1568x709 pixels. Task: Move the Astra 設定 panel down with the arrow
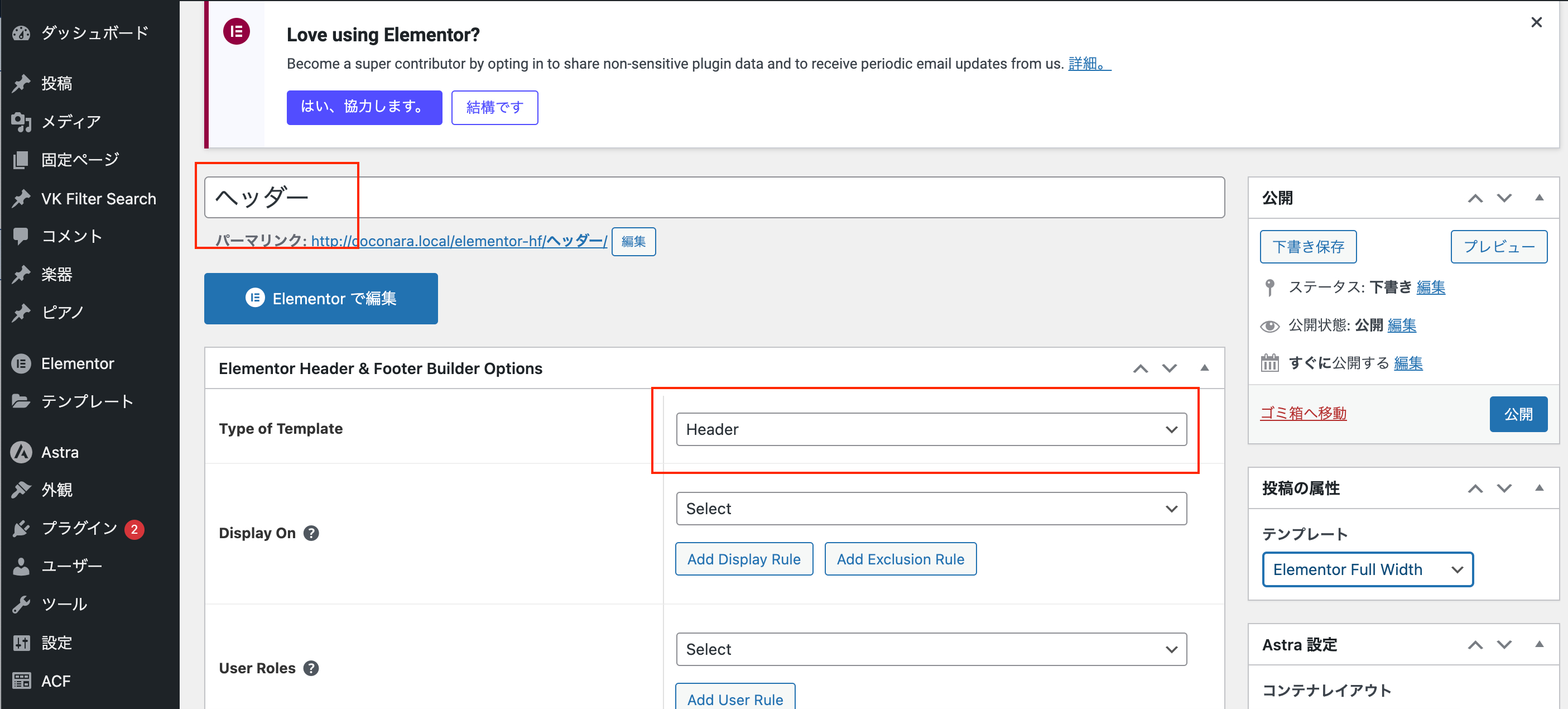tap(1503, 644)
